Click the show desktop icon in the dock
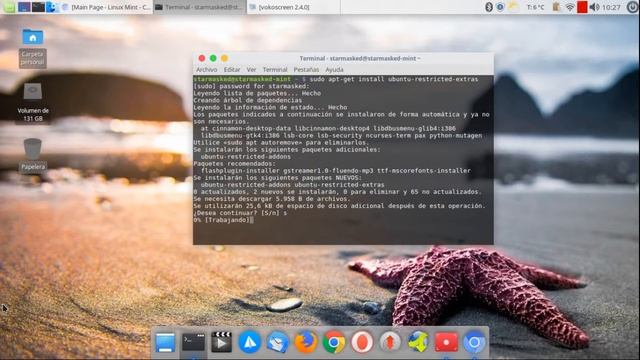 click(165, 342)
